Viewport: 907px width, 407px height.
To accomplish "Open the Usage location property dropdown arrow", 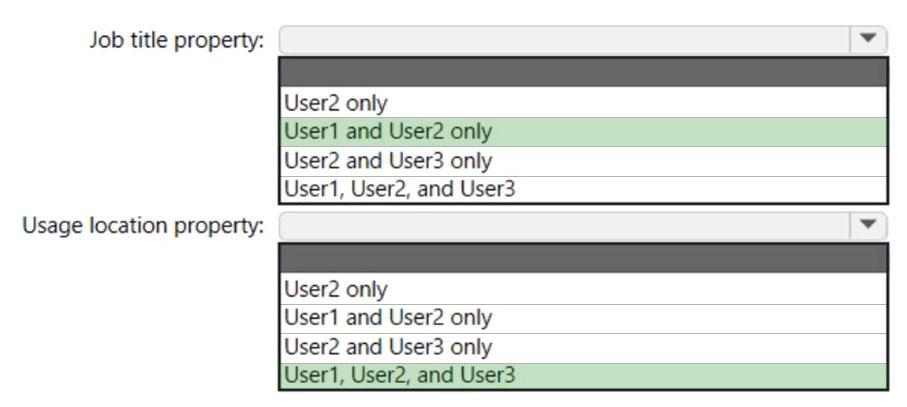I will pyautogui.click(x=867, y=225).
